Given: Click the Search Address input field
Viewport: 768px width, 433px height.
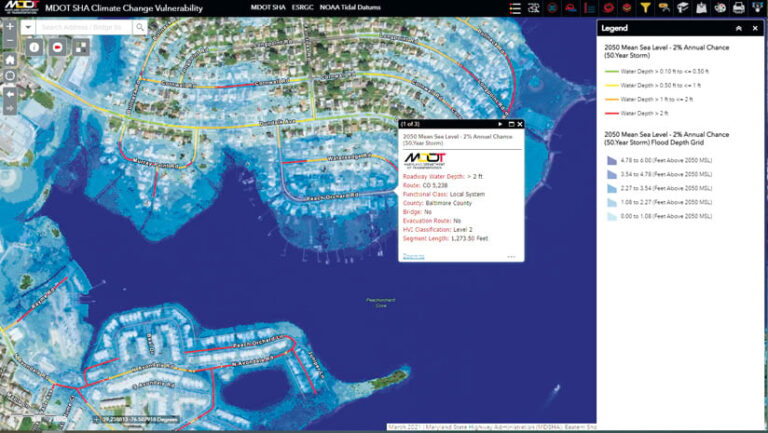Looking at the screenshot, I should [84, 27].
